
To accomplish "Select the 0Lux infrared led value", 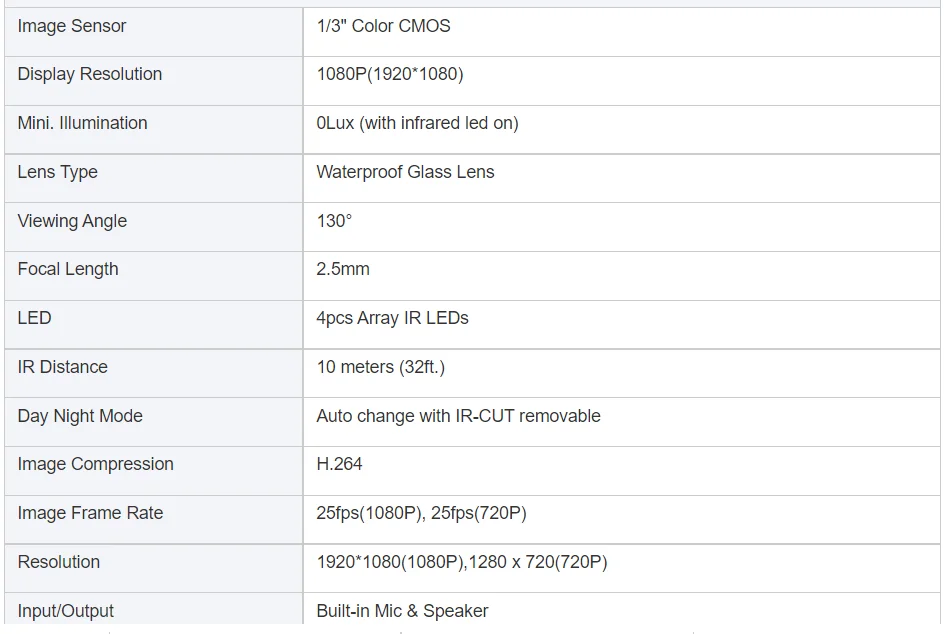I will coord(417,123).
